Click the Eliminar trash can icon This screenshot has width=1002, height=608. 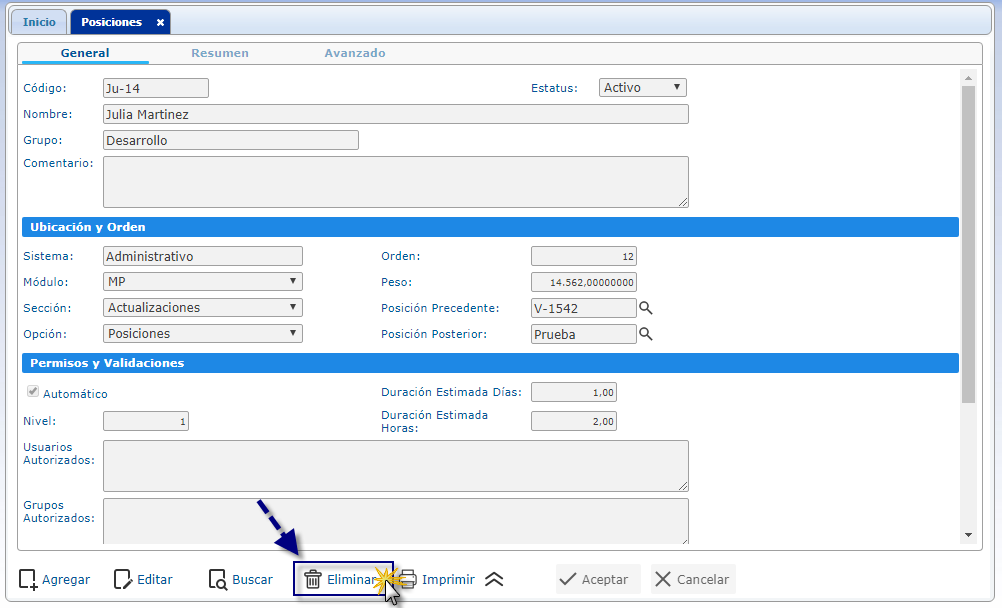(x=313, y=579)
